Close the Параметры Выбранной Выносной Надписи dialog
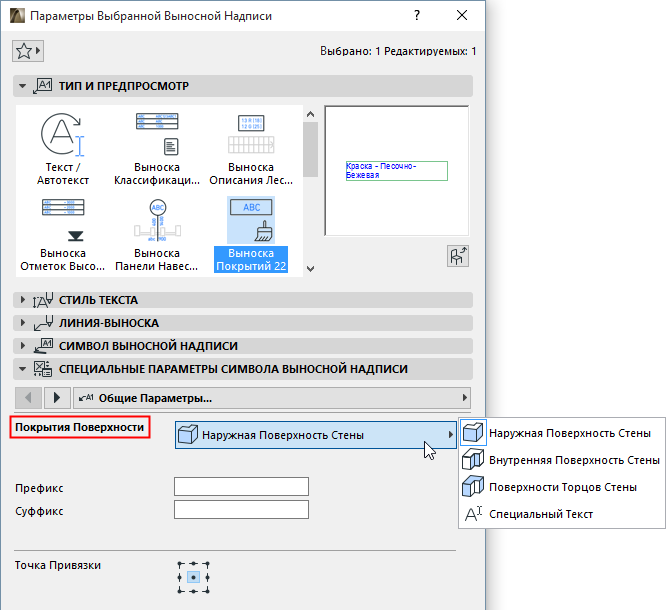Screen dimensions: 667x610 (462, 15)
